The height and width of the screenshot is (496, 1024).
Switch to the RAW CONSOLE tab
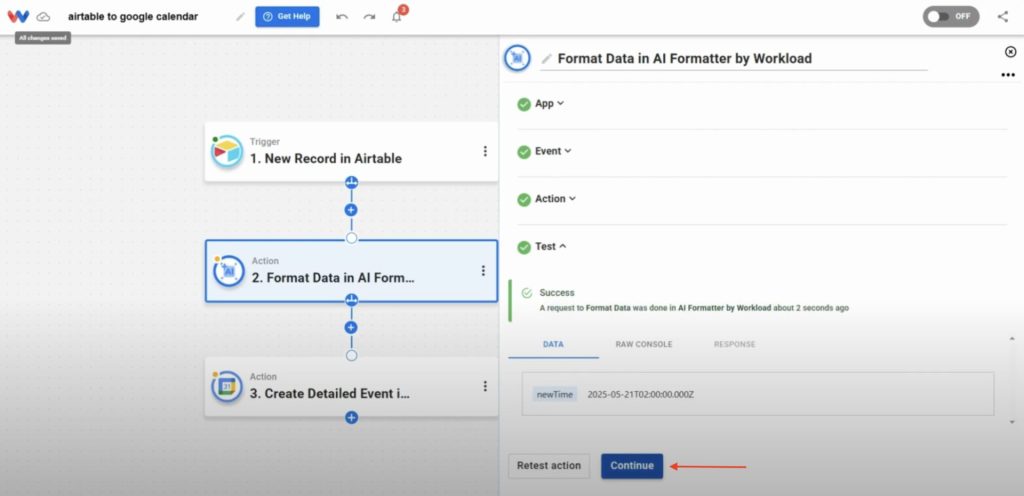644,344
